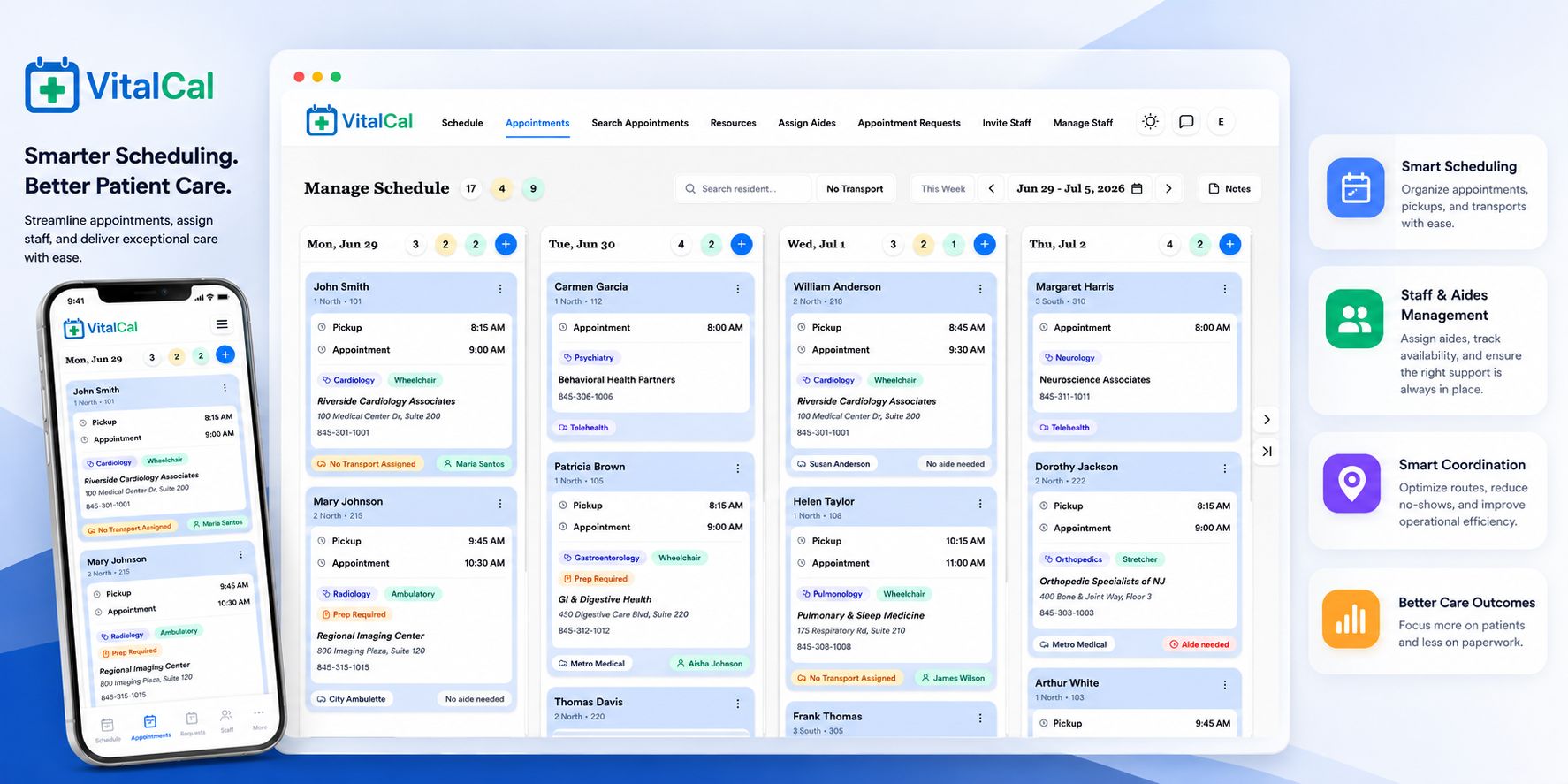Screen dimensions: 1568x784
Task: Expand Dorothy Jackson card options menu
Action: coord(1225,468)
